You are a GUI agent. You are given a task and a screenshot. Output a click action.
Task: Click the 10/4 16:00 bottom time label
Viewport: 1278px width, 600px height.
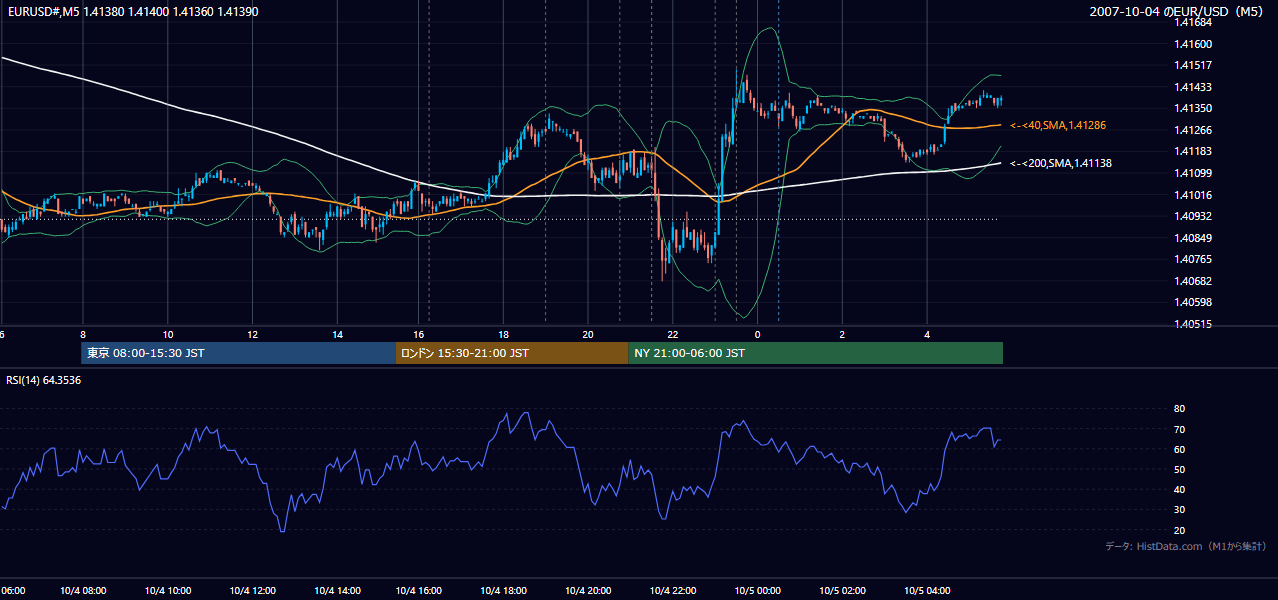point(419,591)
